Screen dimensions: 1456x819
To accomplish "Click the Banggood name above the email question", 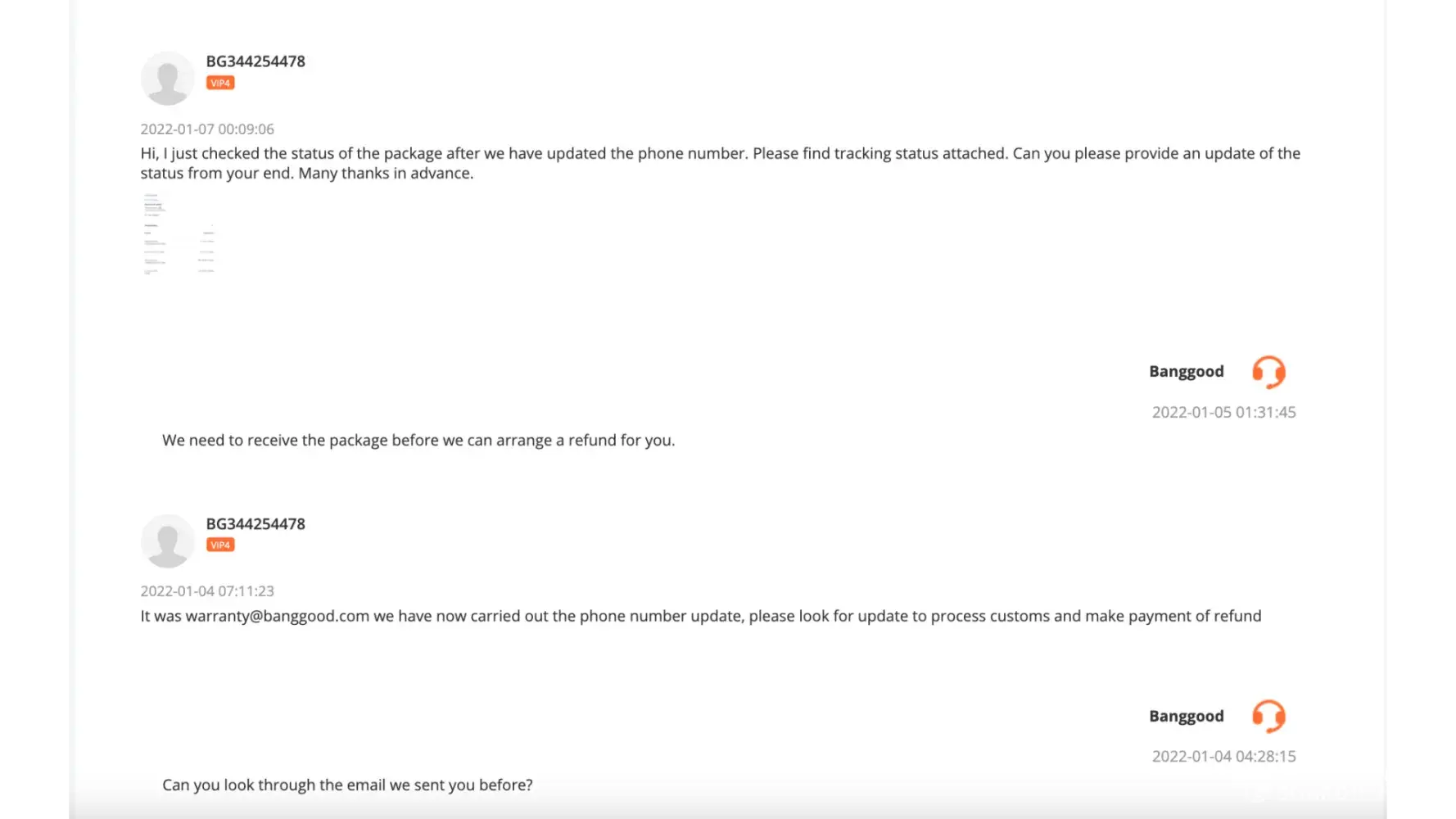I will 1186,716.
